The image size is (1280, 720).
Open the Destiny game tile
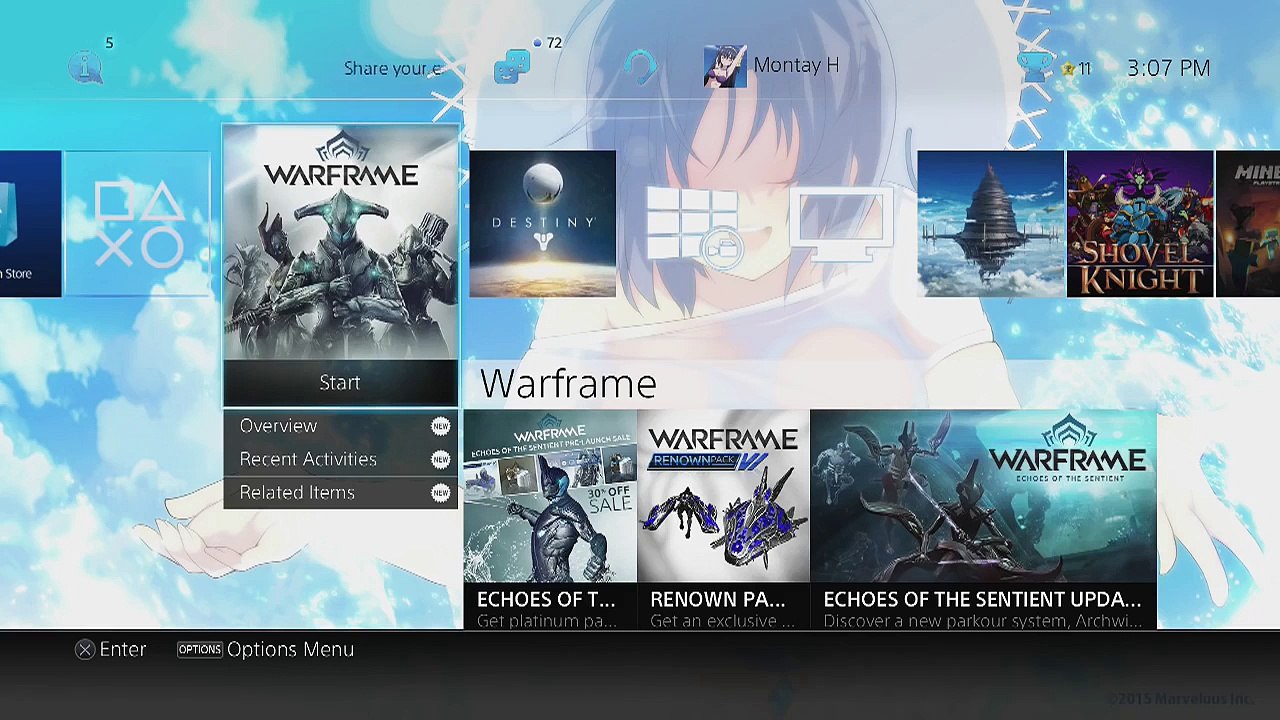point(543,224)
